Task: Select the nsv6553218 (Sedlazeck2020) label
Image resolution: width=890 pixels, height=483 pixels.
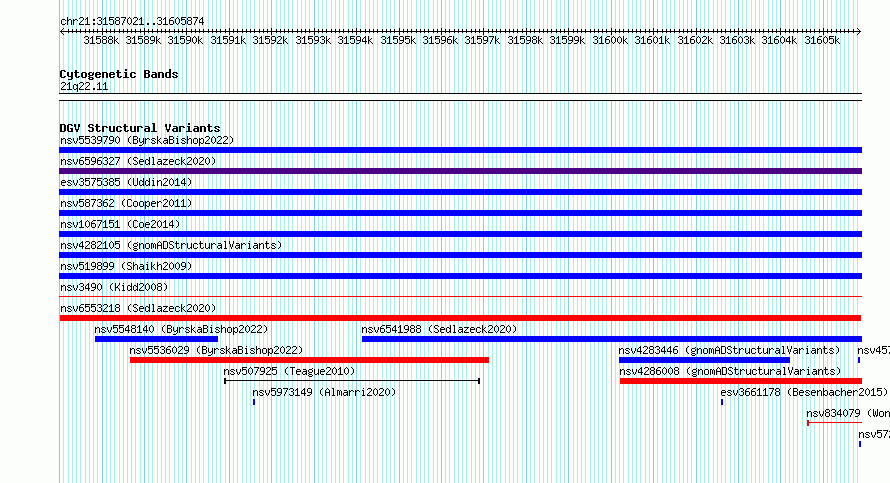Action: coord(138,308)
